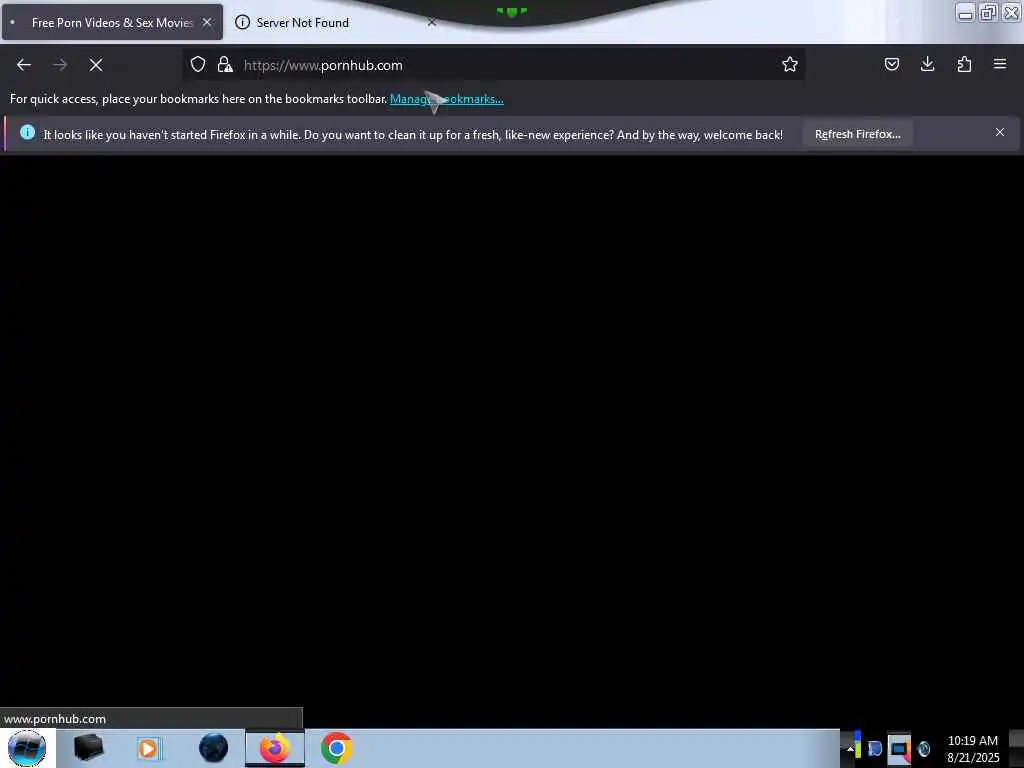This screenshot has height=768, width=1024.
Task: Open the Windows Start orb
Action: [x=27, y=748]
